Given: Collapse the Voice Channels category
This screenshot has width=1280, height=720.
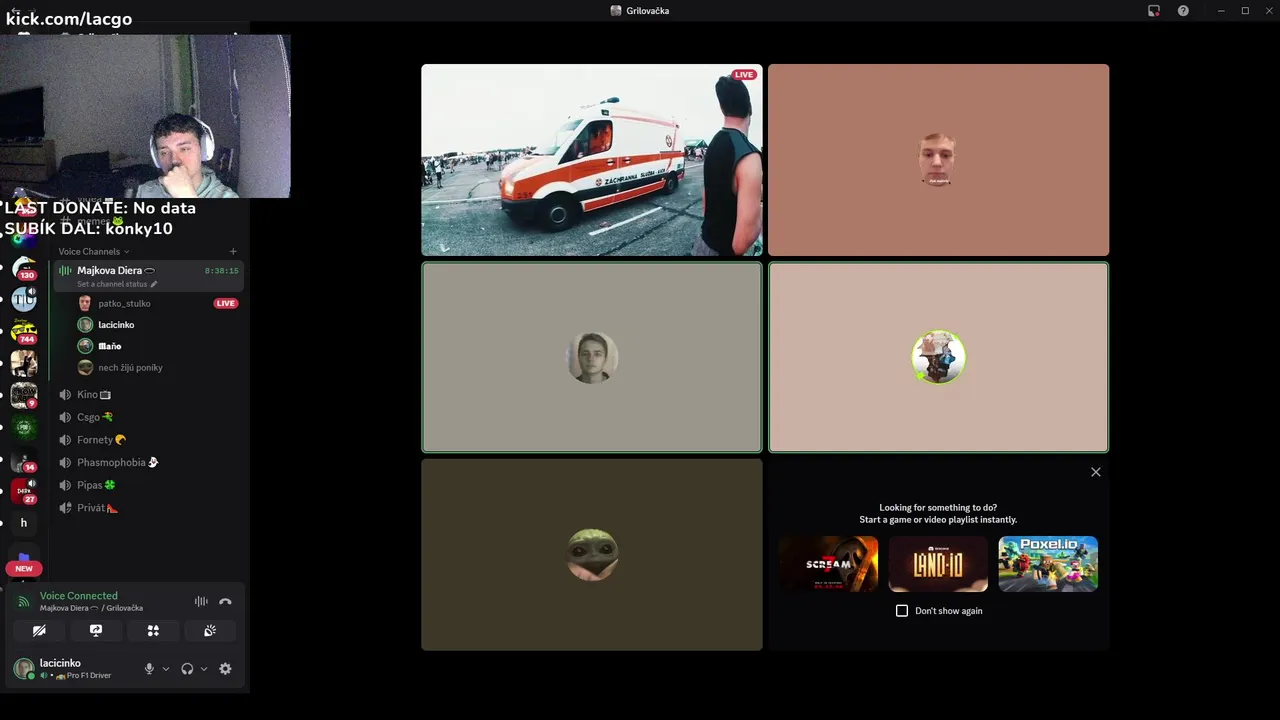Looking at the screenshot, I should point(93,252).
